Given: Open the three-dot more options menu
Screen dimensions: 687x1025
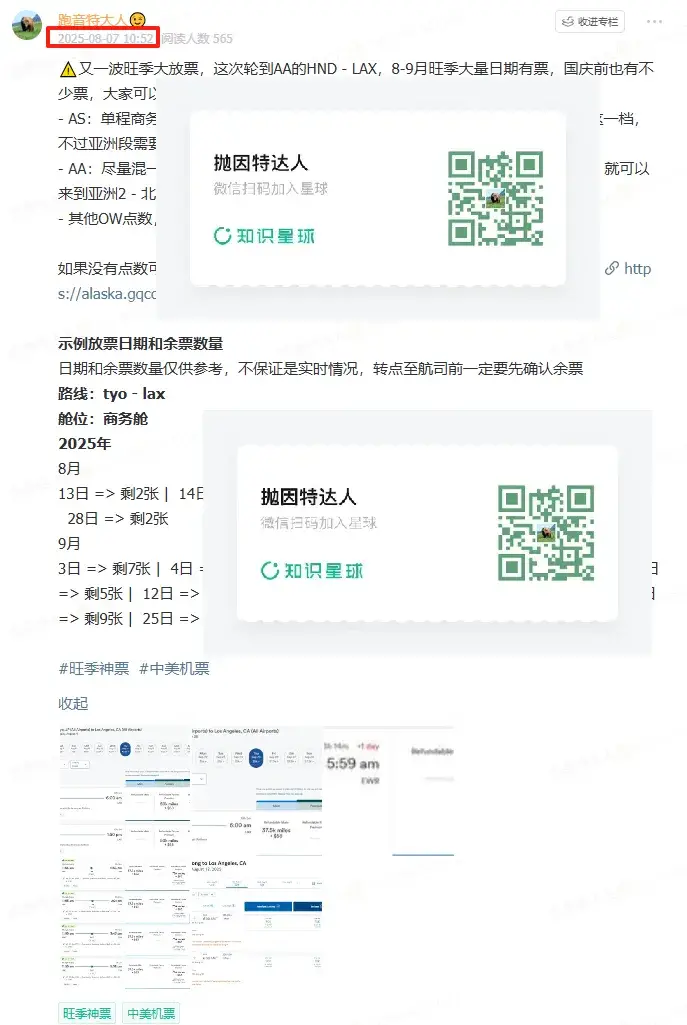Looking at the screenshot, I should (654, 22).
